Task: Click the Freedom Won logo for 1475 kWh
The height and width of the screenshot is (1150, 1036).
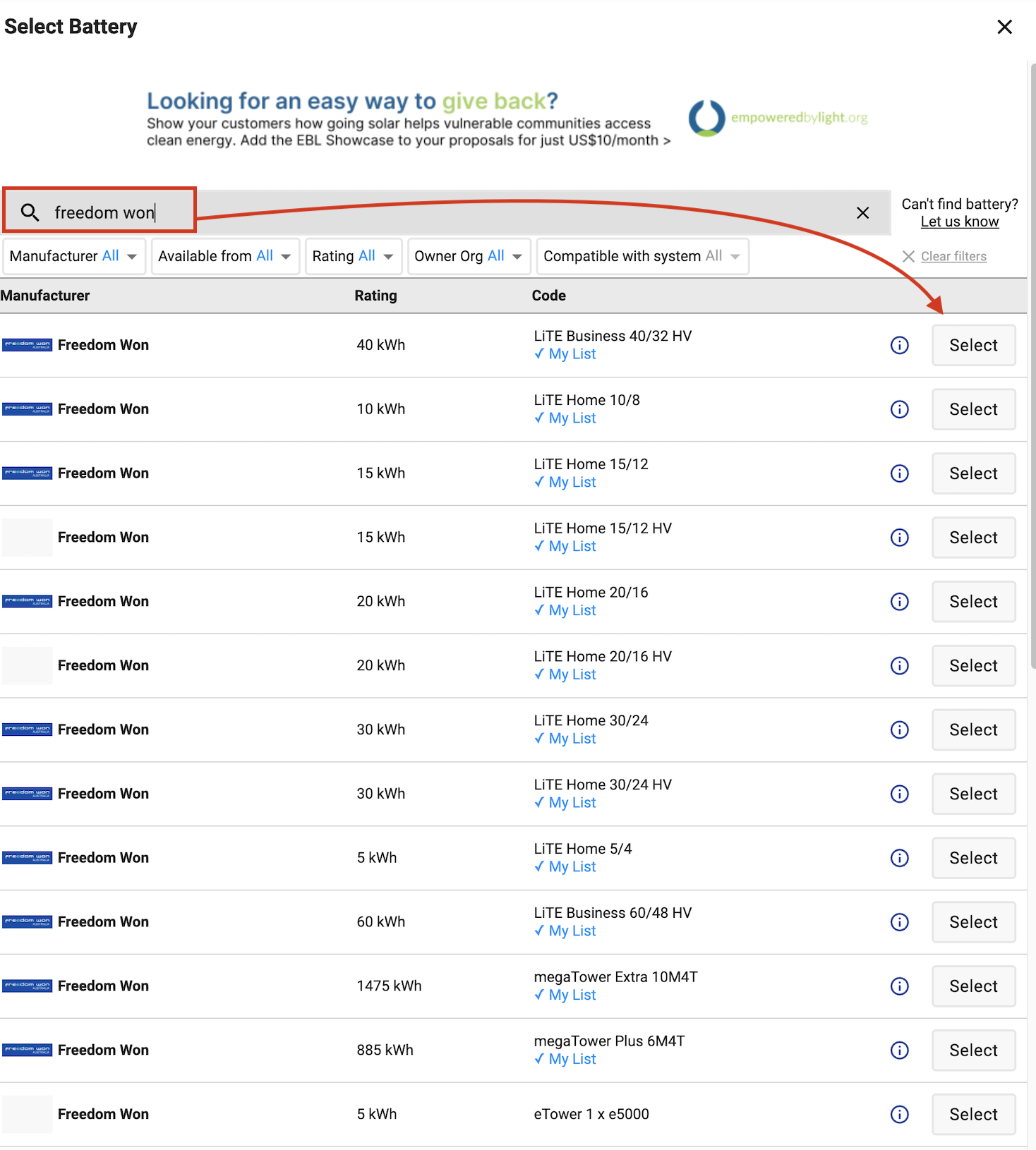Action: point(27,986)
